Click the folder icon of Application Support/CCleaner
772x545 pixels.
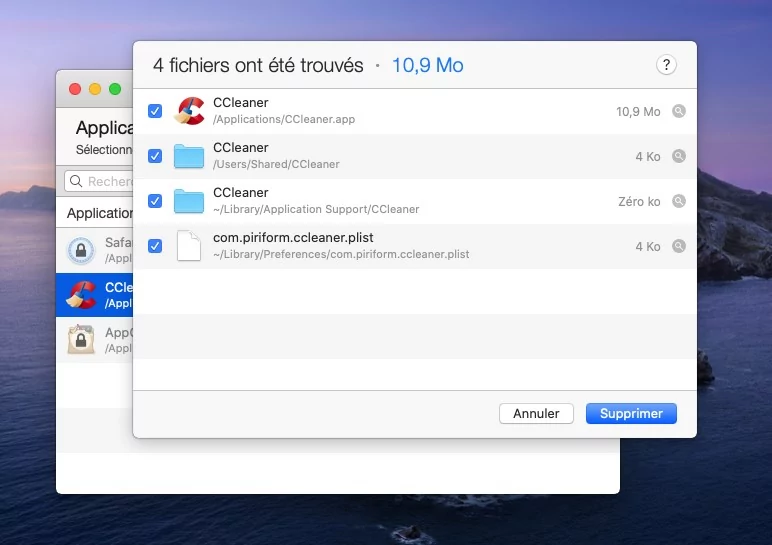[189, 201]
